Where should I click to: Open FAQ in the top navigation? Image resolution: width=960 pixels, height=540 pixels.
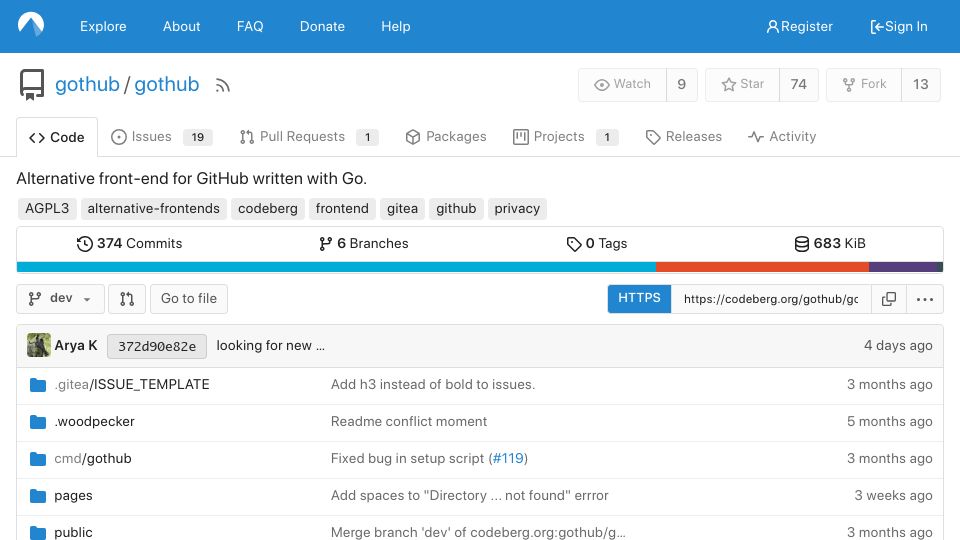pyautogui.click(x=250, y=26)
